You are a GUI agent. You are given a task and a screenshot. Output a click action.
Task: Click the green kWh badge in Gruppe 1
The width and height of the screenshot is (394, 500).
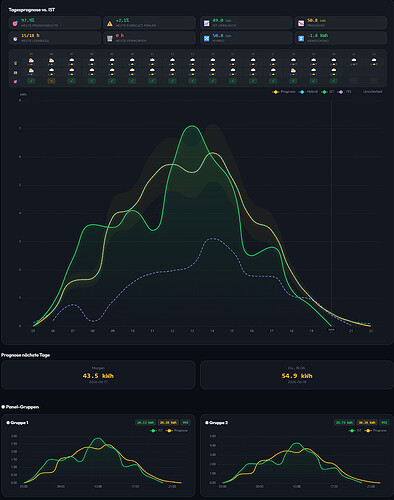(x=146, y=423)
